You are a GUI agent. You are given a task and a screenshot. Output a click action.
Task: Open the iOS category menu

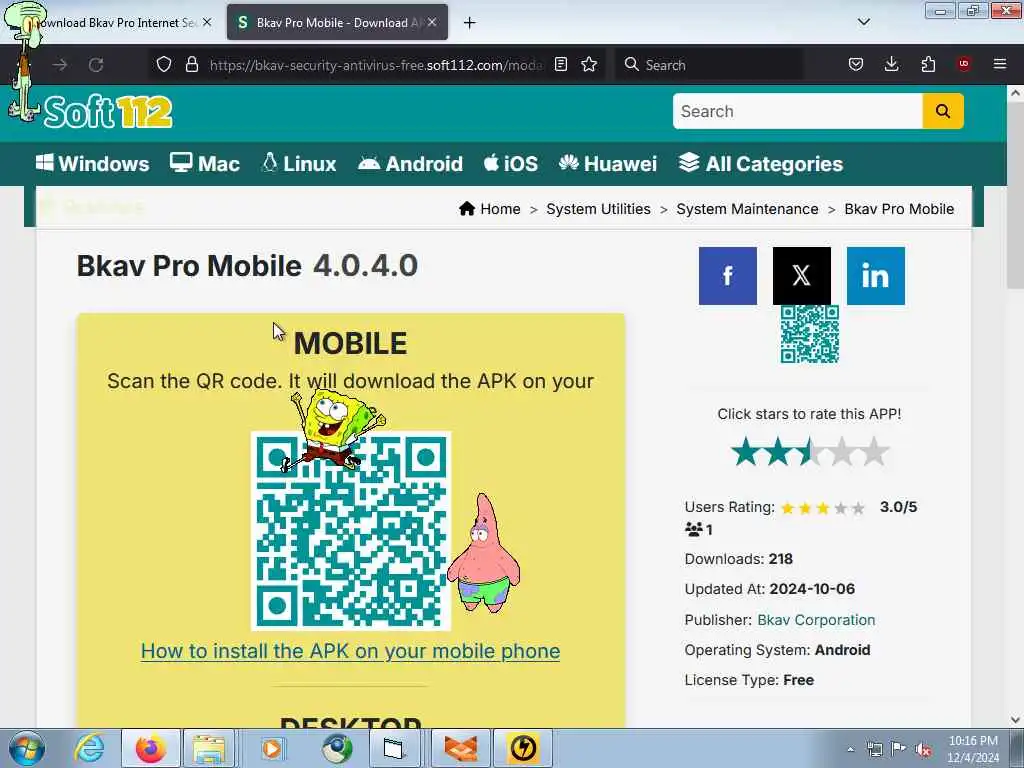[511, 163]
